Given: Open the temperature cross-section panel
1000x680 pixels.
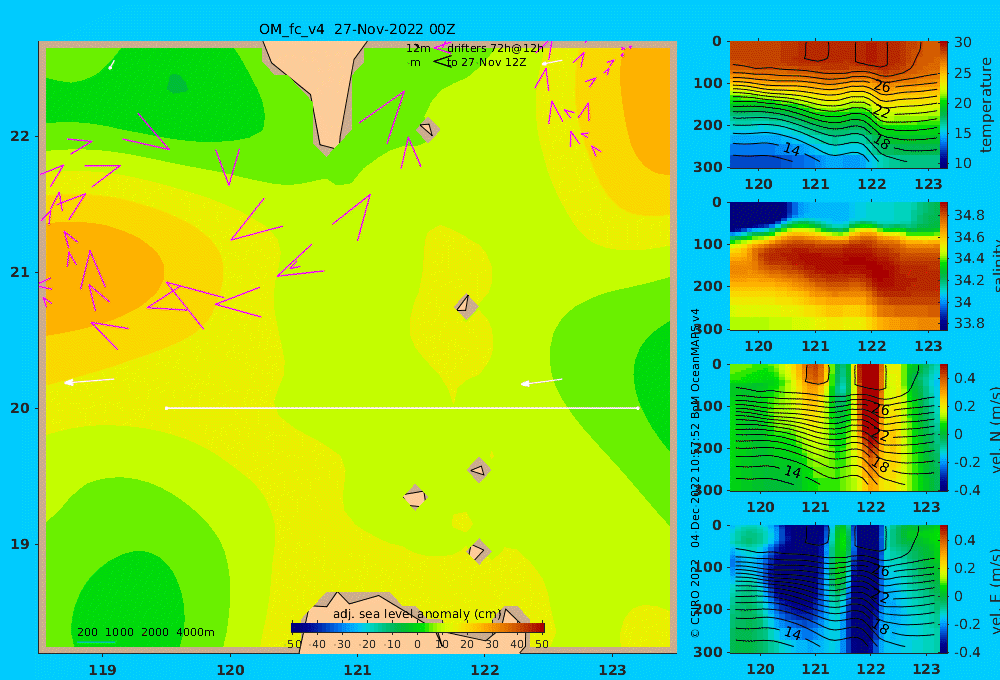Looking at the screenshot, I should [x=834, y=105].
